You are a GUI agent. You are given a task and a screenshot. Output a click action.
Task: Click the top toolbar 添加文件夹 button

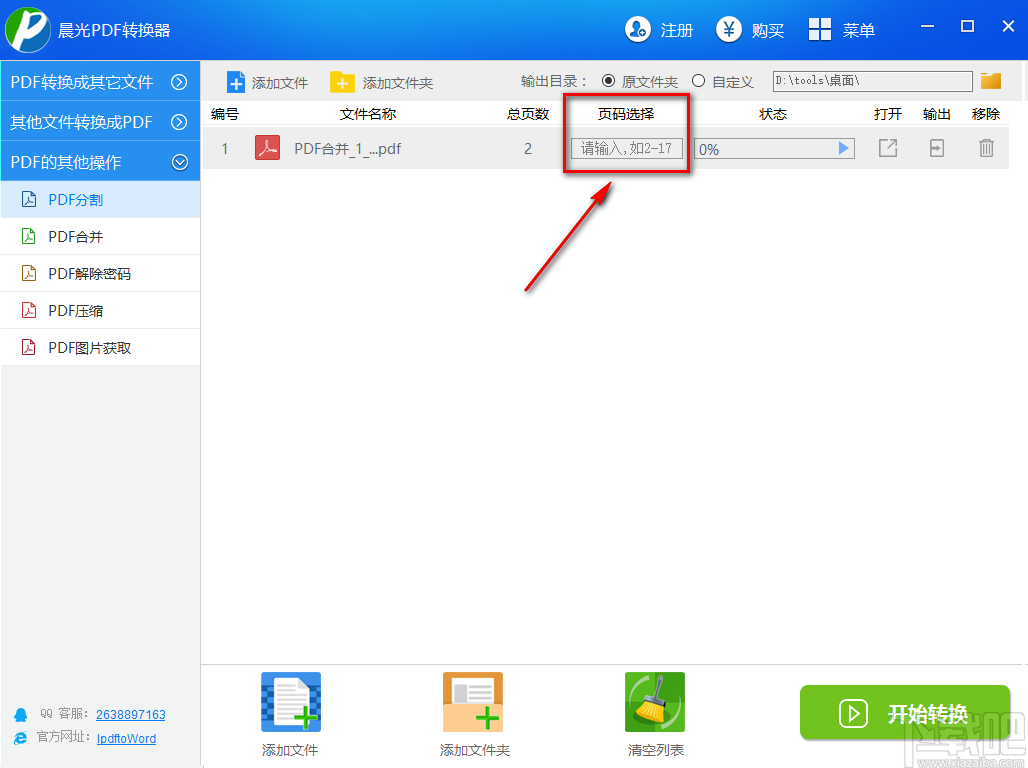[381, 83]
